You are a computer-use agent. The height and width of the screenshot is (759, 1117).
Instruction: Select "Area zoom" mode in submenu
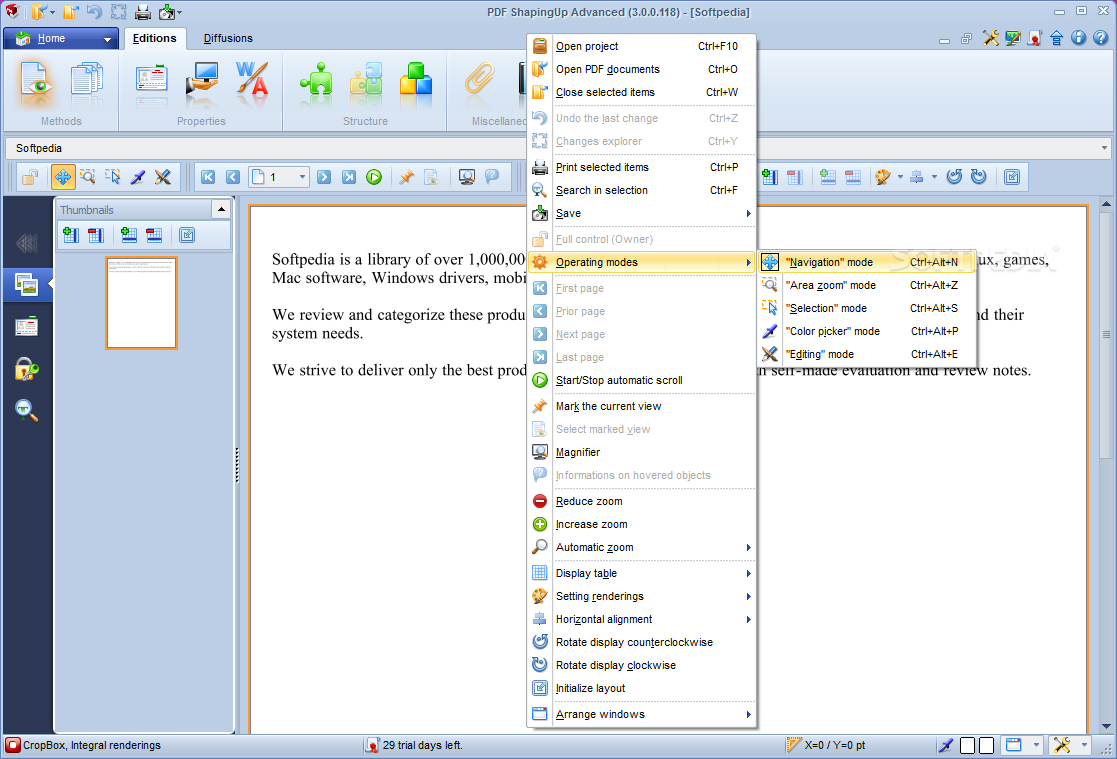(866, 285)
